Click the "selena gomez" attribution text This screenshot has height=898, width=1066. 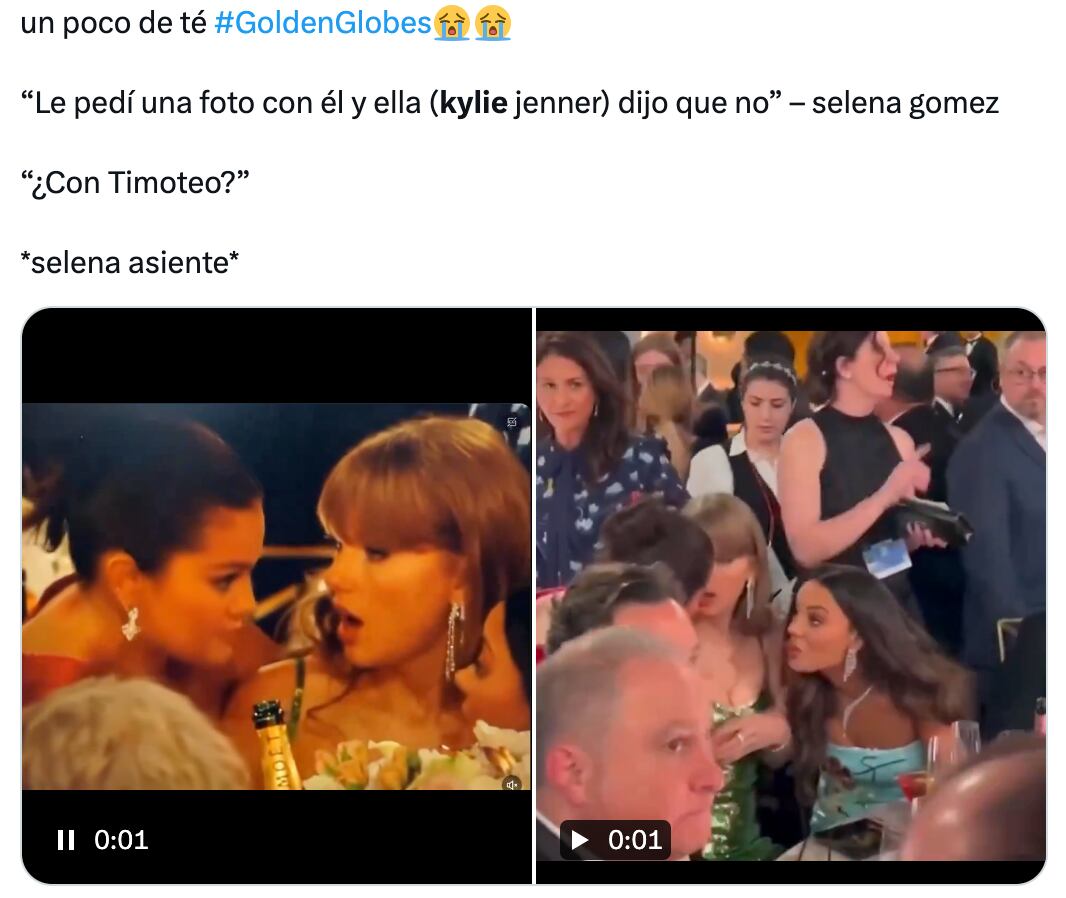[906, 103]
